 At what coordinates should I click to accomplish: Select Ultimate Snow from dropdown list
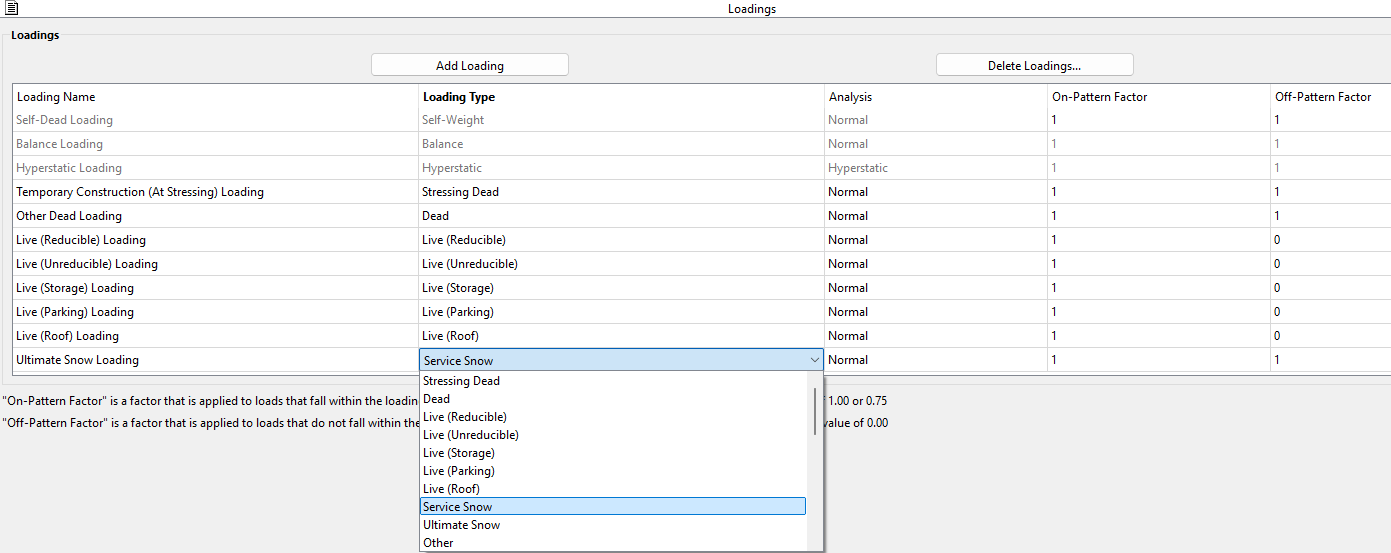pos(461,525)
